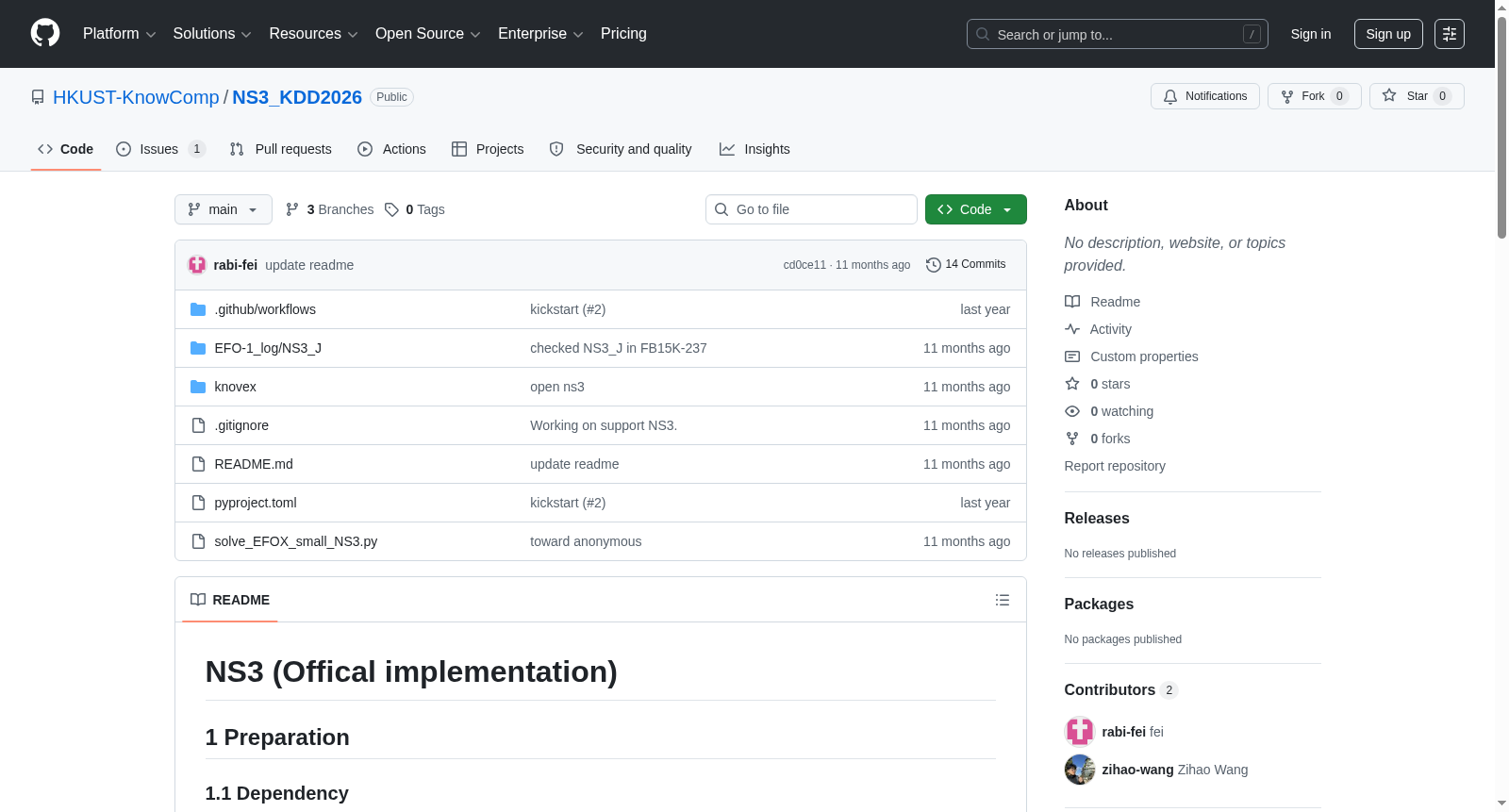
Task: Click the knovex folder icon
Action: coord(198,387)
